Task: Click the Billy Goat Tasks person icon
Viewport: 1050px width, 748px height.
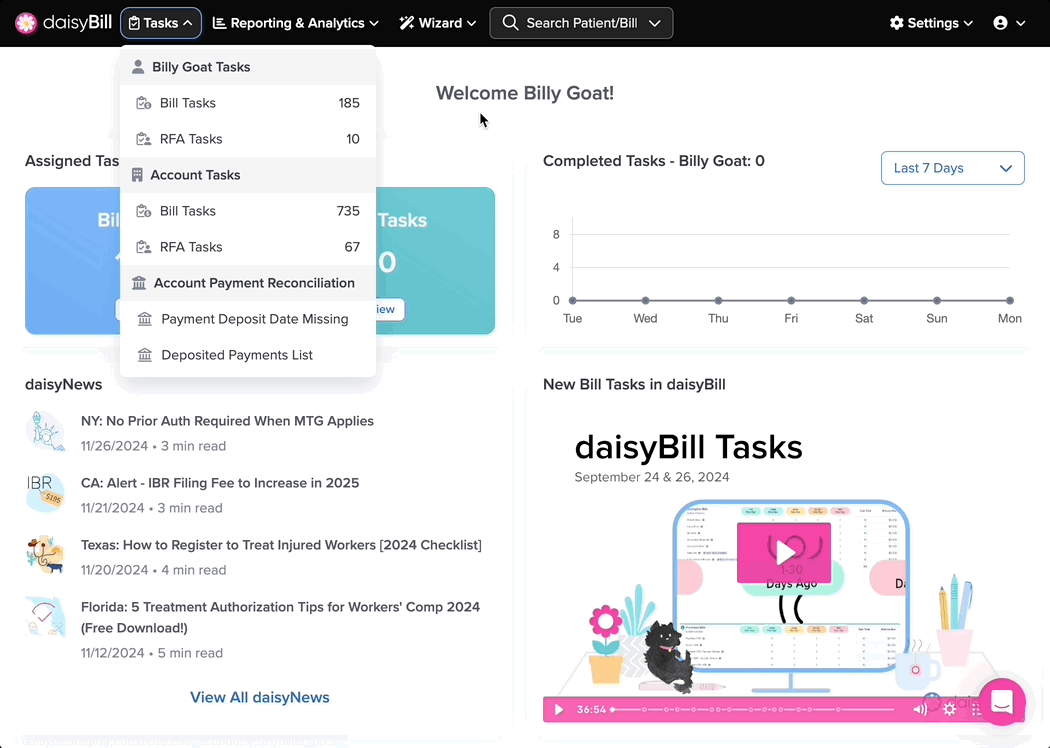Action: point(138,67)
